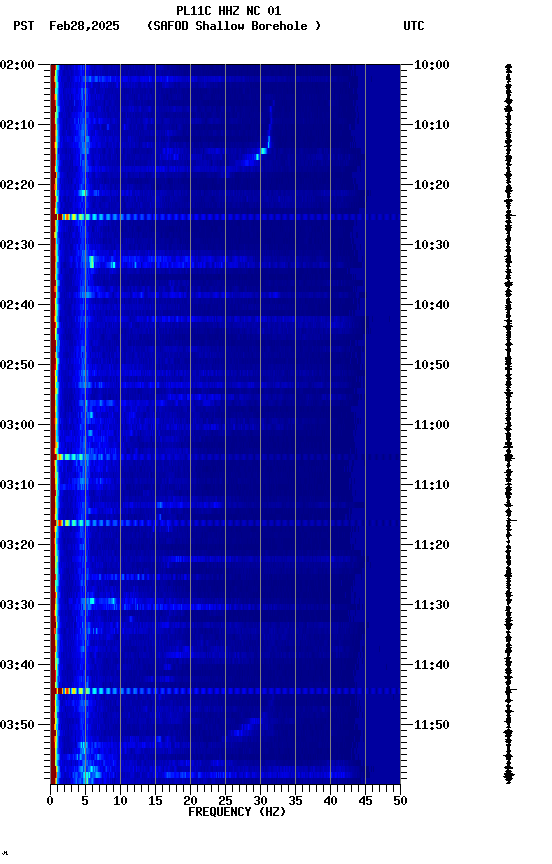Screen dimensions: 552x864
Task: Click the 40 Hz frequency axis label
Action: click(330, 801)
